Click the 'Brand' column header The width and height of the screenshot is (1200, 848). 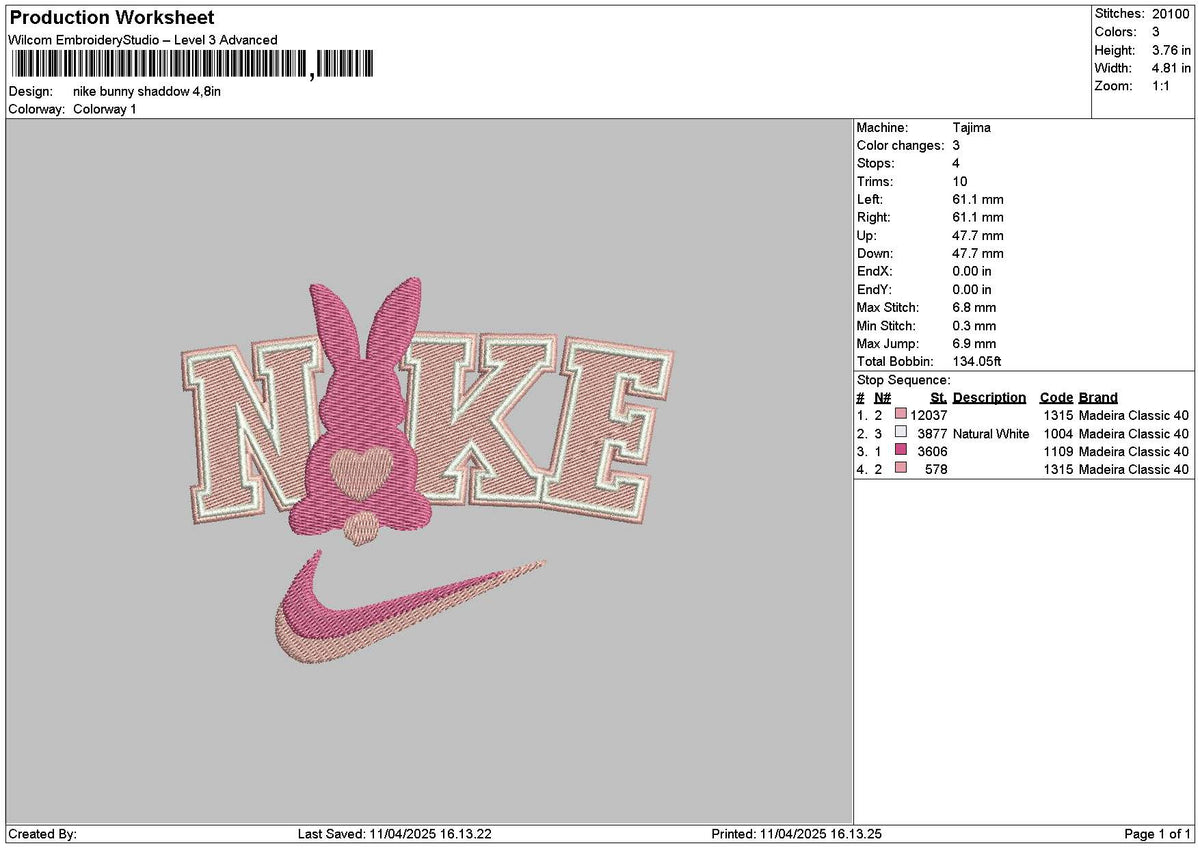1098,398
